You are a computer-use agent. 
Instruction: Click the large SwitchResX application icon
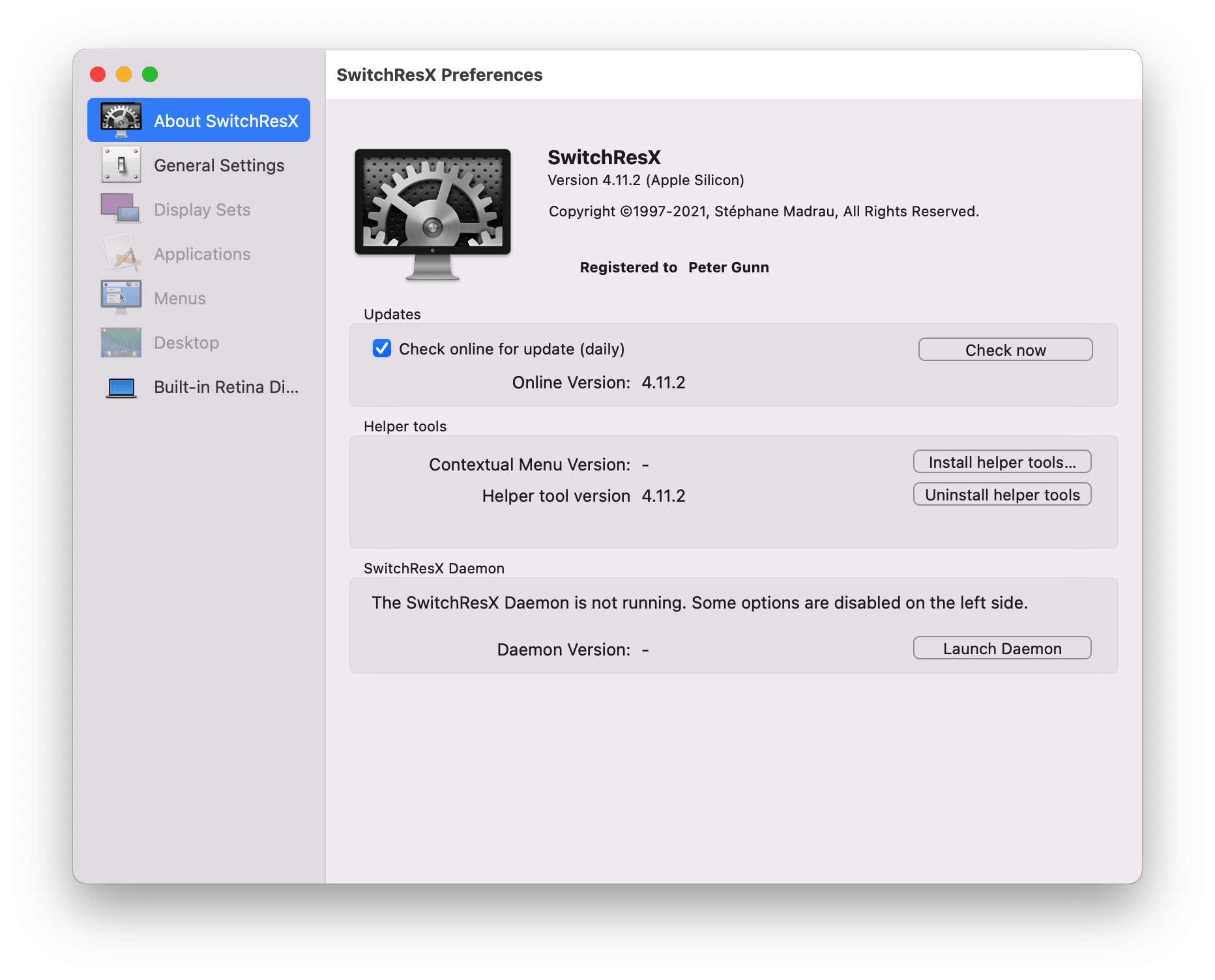(x=433, y=215)
